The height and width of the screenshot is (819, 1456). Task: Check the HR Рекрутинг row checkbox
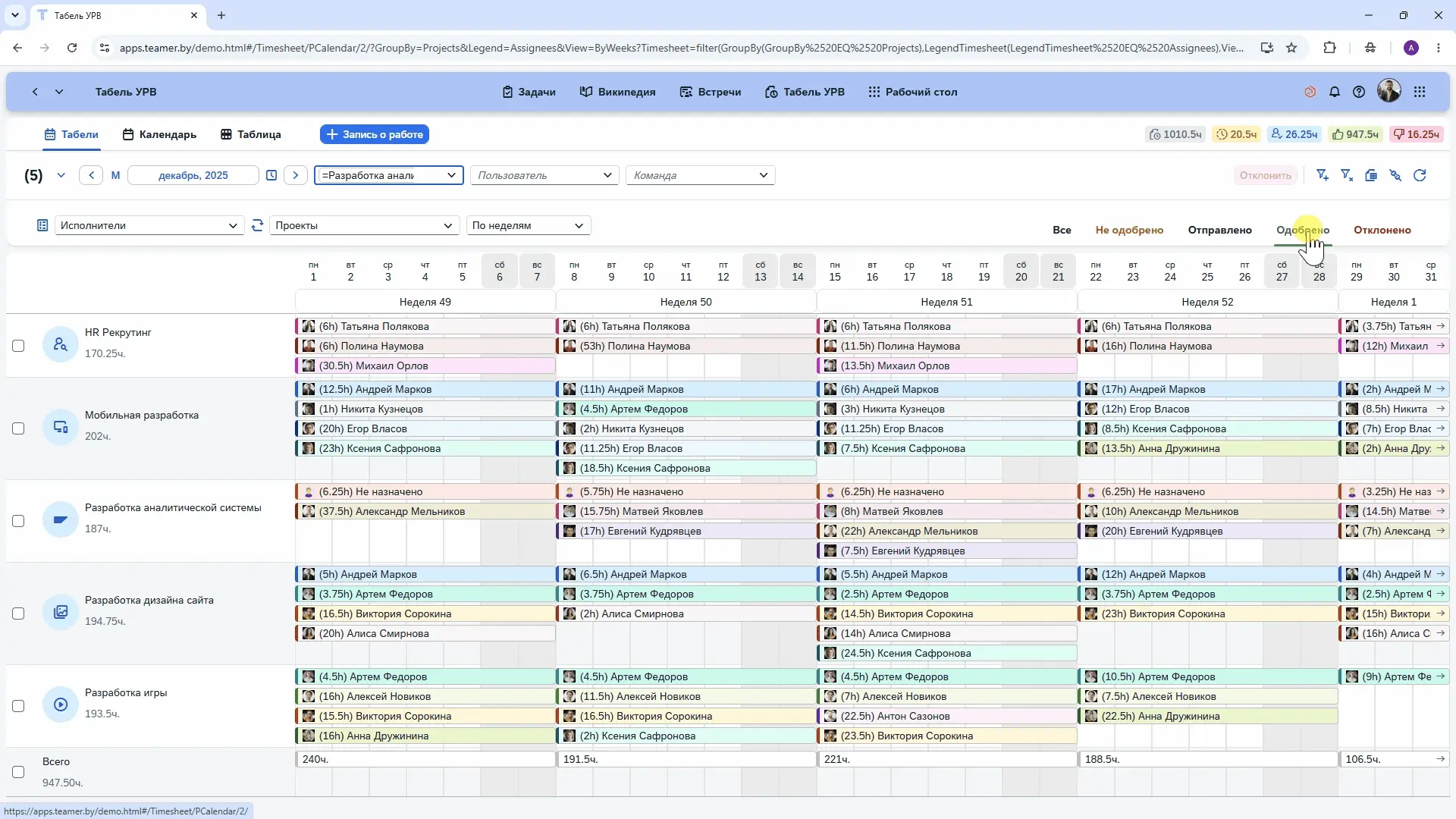(18, 346)
